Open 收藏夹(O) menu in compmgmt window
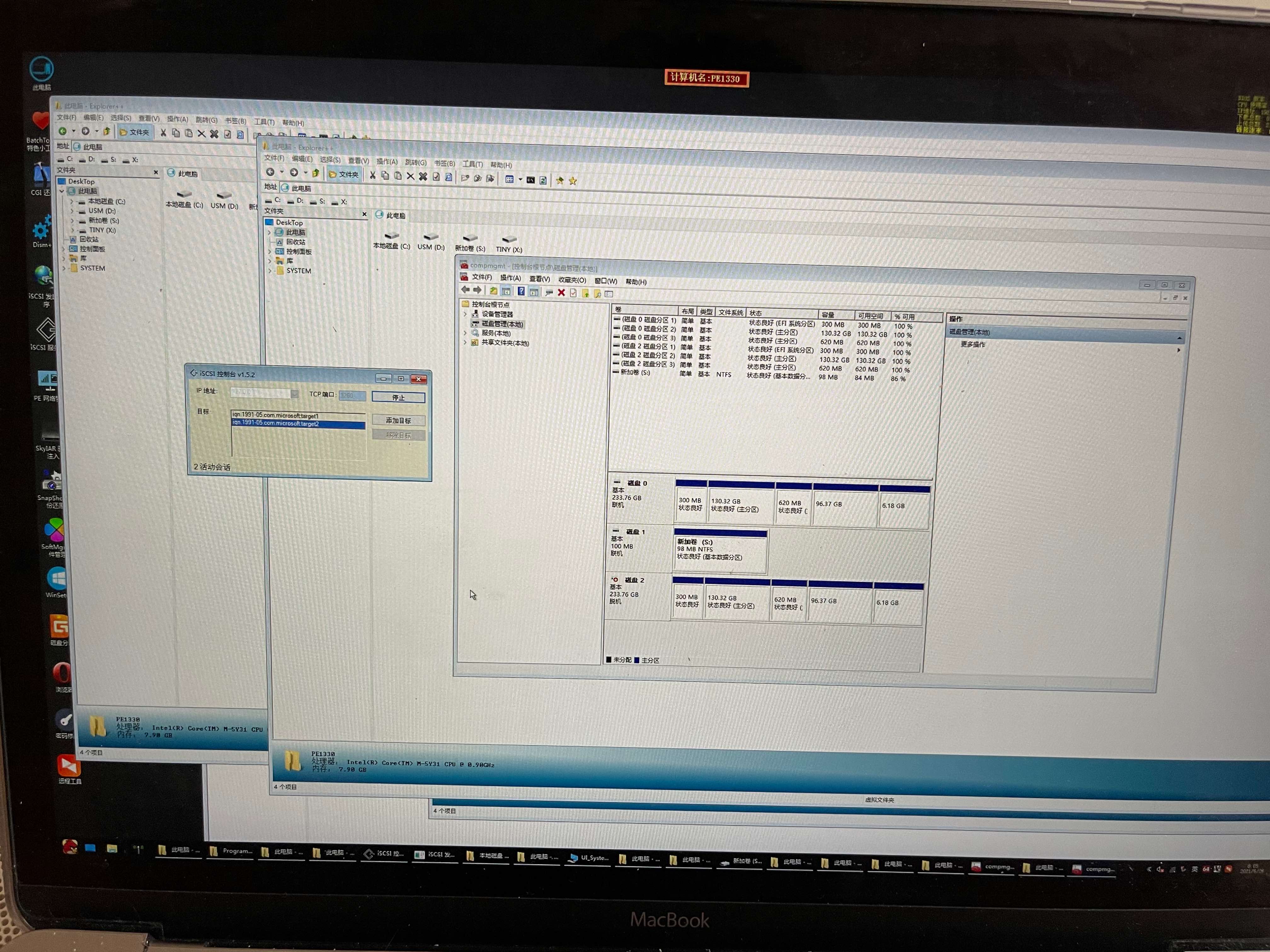The height and width of the screenshot is (952, 1270). pos(572,280)
